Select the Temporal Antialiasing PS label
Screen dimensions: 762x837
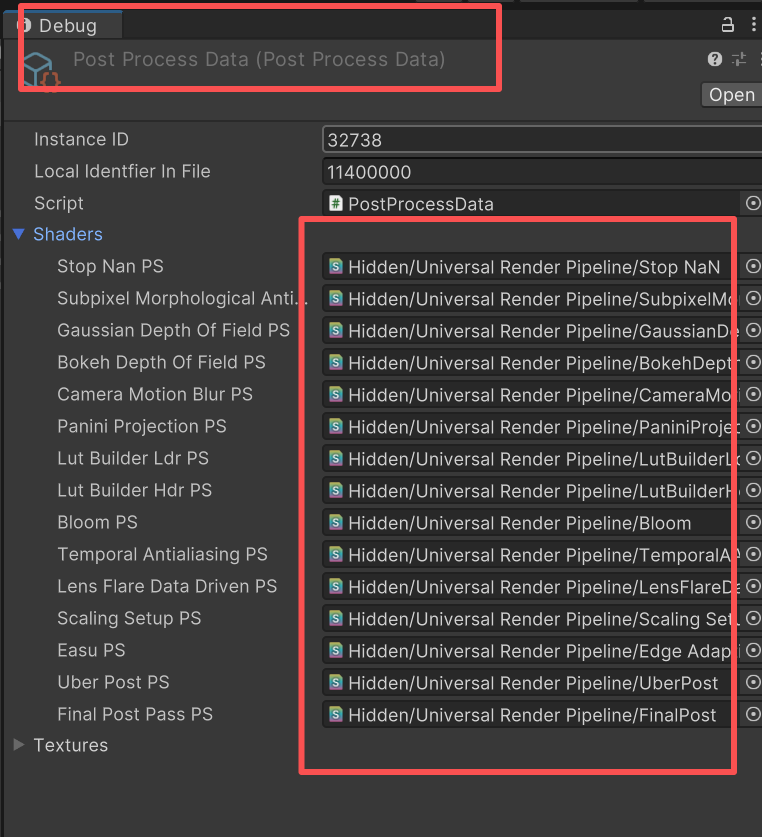click(x=162, y=554)
